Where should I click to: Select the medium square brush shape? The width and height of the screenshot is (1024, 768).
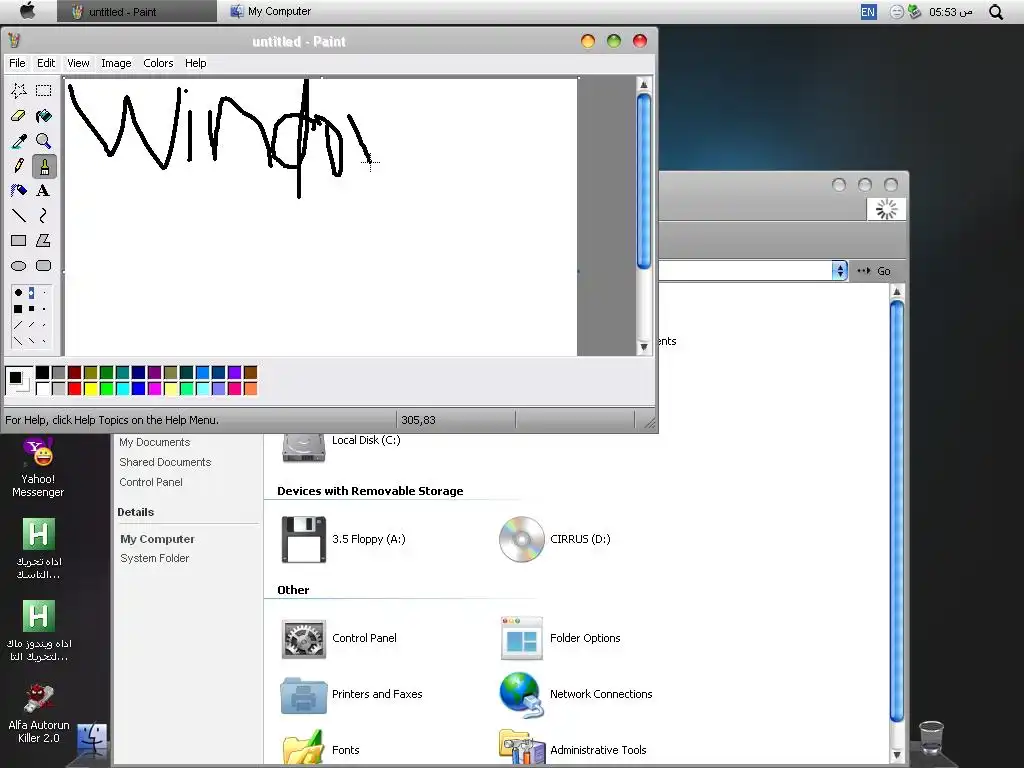tap(31, 309)
